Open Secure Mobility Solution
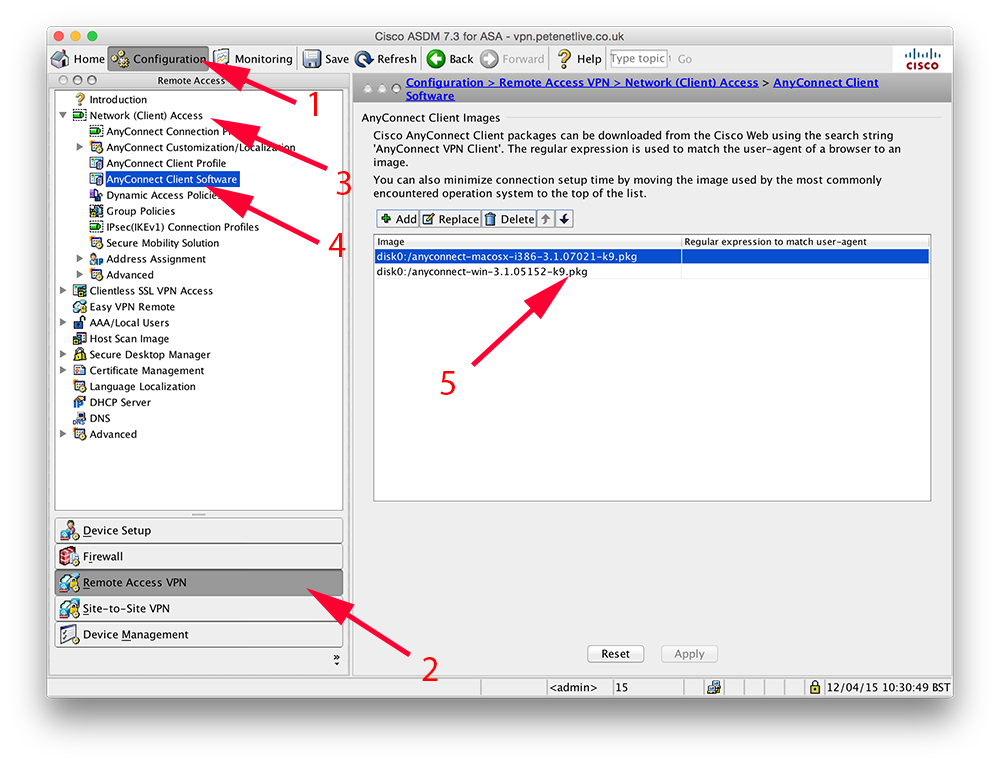Viewport: 1000px width, 765px height. click(163, 243)
